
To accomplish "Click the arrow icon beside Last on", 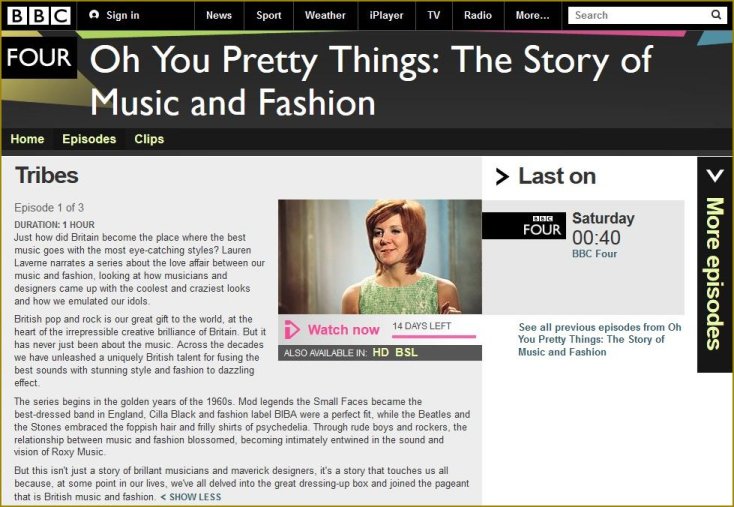I will (502, 178).
